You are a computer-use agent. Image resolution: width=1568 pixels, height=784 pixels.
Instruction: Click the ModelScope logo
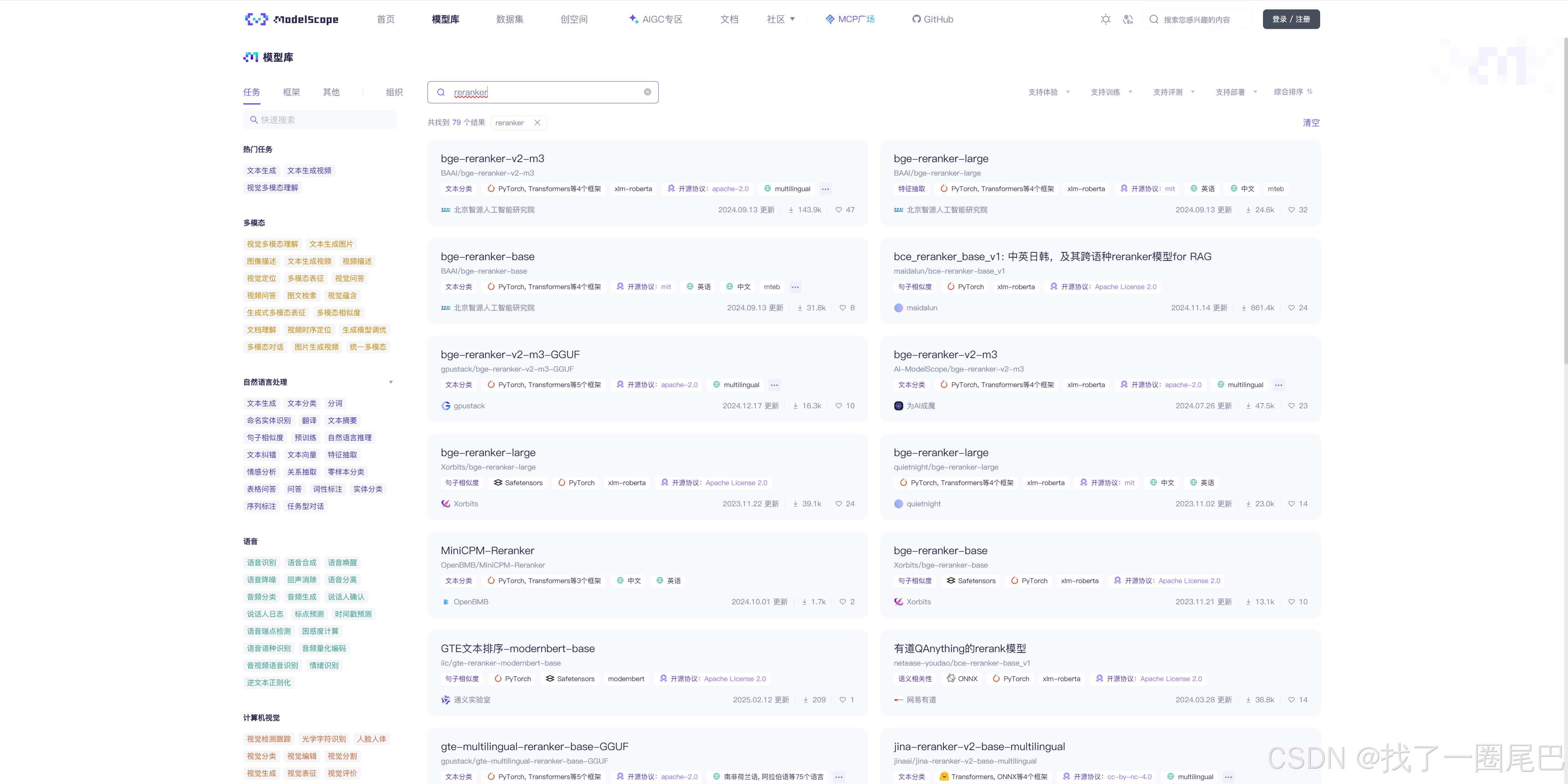click(291, 20)
